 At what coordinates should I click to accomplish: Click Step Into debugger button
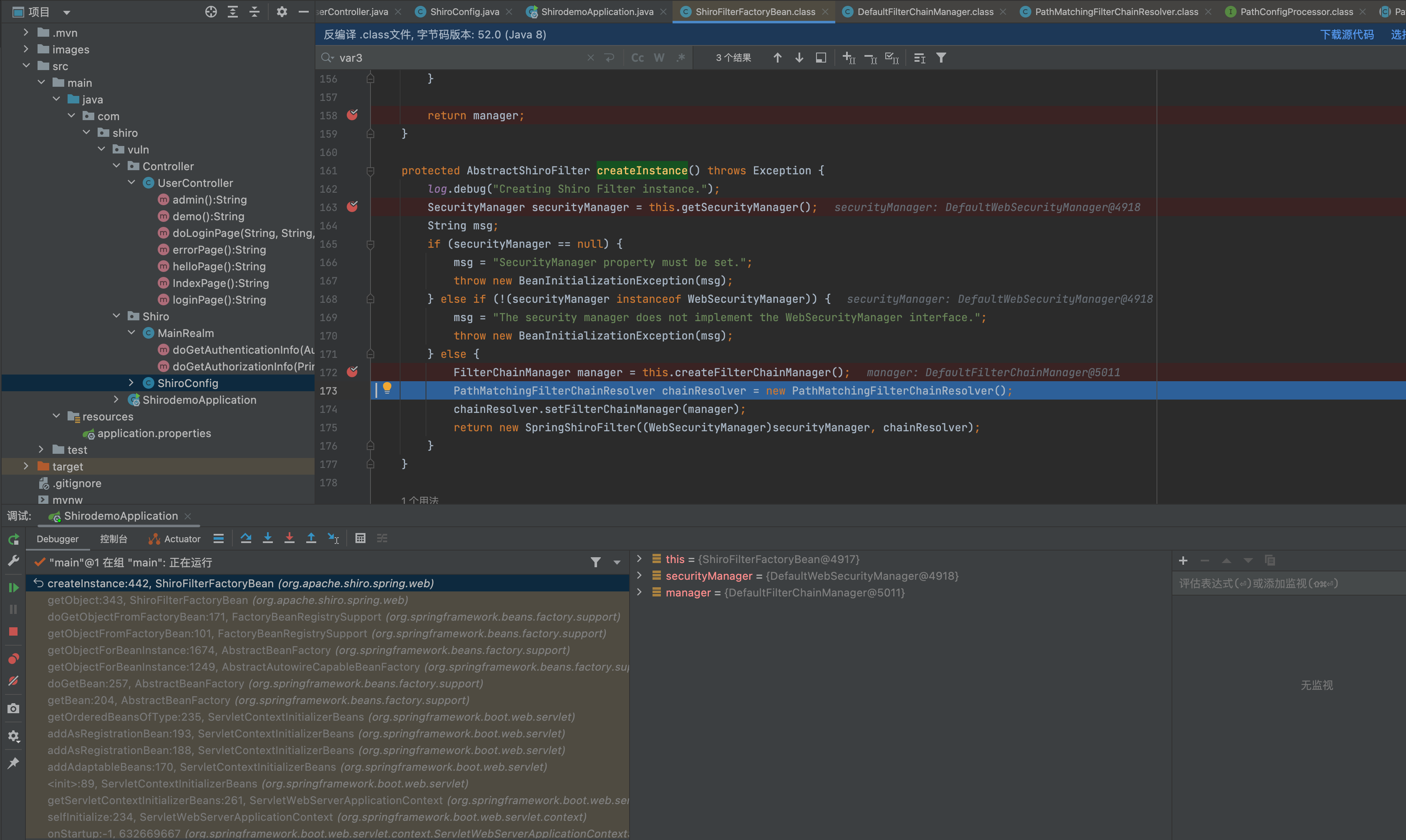tap(268, 538)
